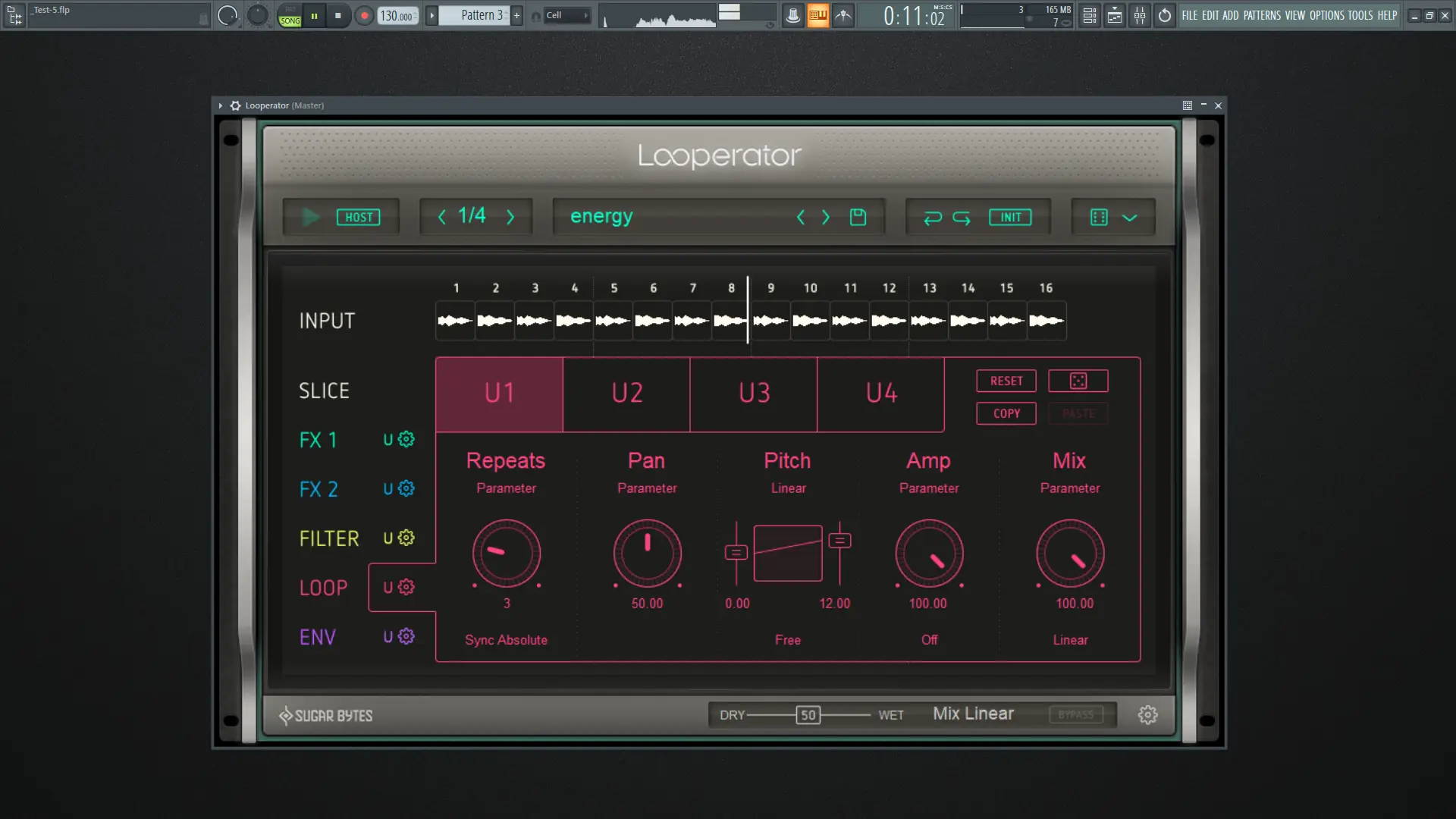
Task: Toggle the HOST sync button
Action: point(358,218)
